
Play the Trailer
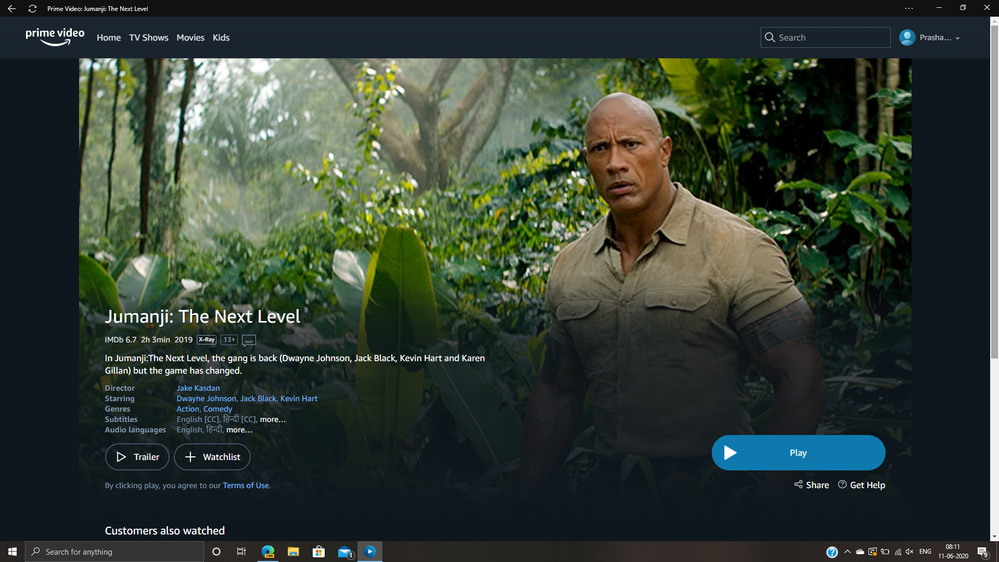click(x=137, y=457)
